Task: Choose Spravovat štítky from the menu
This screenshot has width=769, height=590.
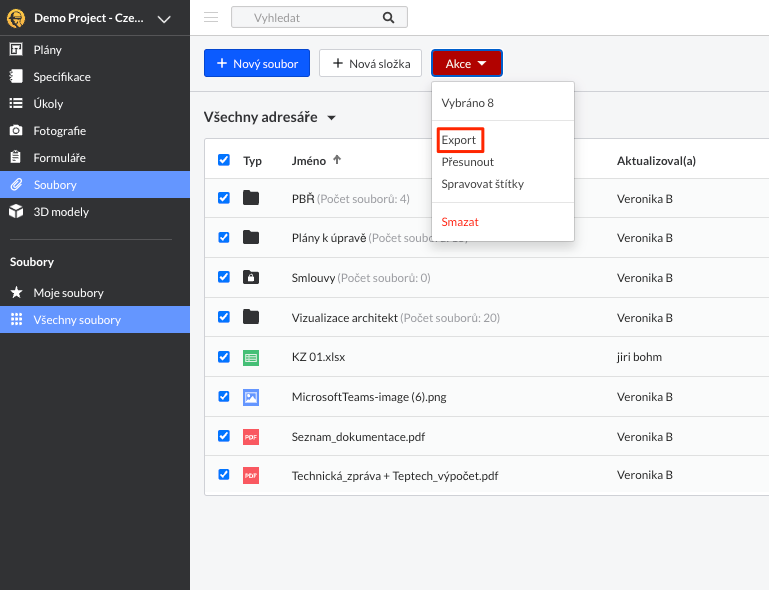Action: click(x=483, y=184)
